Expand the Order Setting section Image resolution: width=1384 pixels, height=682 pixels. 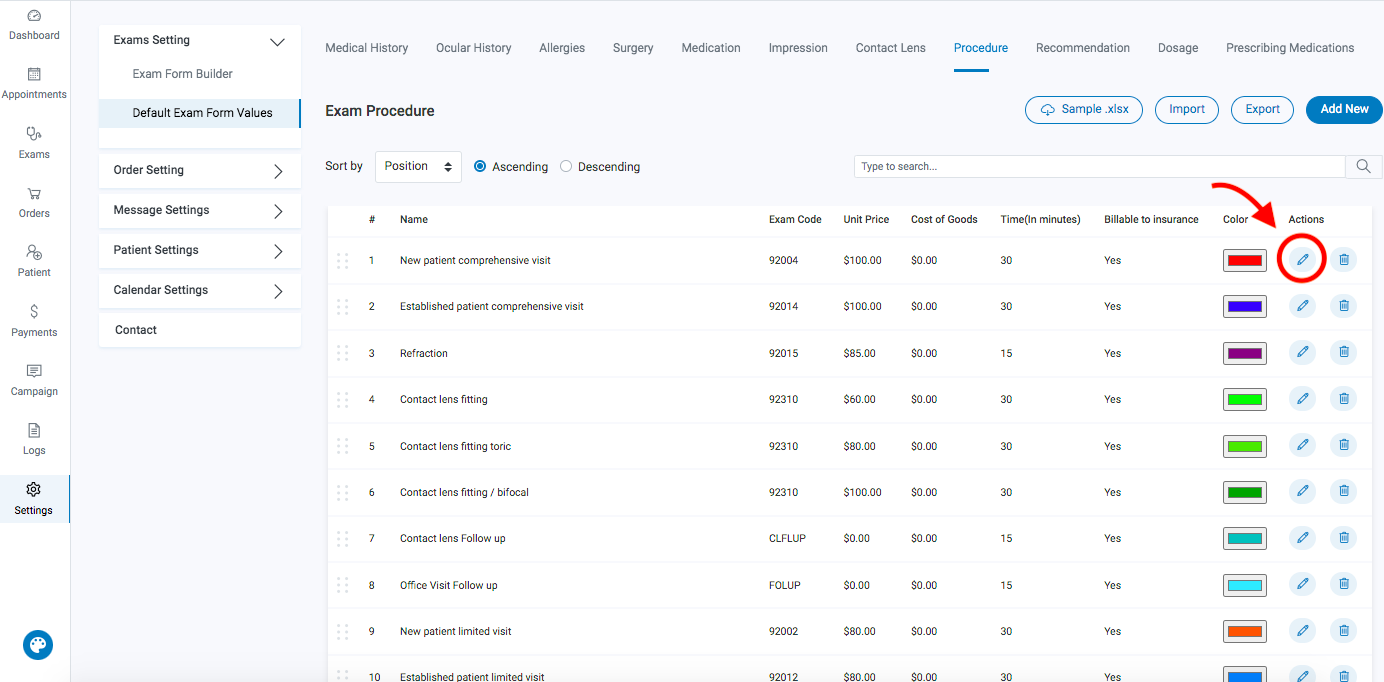[200, 170]
